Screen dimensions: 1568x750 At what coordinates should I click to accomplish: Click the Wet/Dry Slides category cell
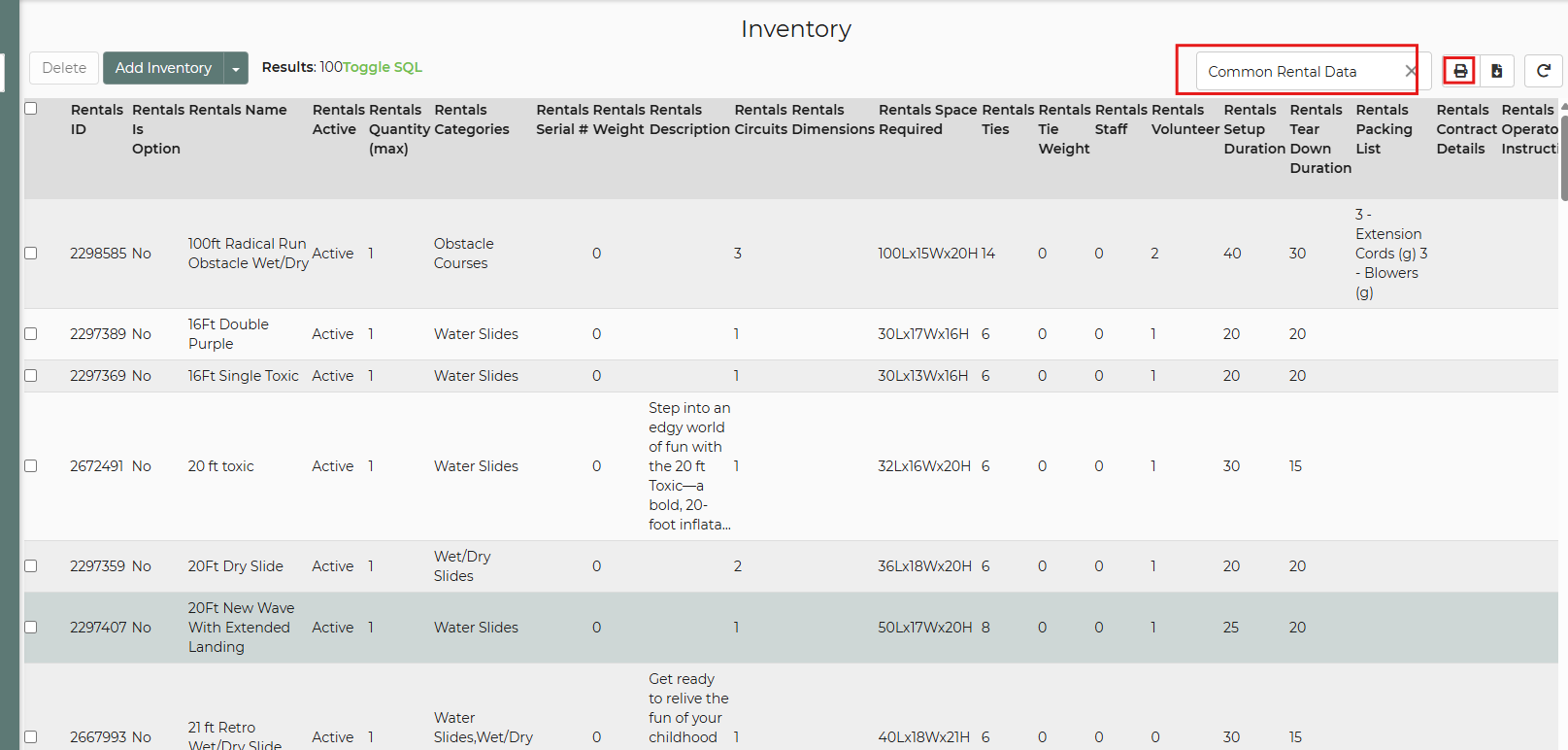462,566
